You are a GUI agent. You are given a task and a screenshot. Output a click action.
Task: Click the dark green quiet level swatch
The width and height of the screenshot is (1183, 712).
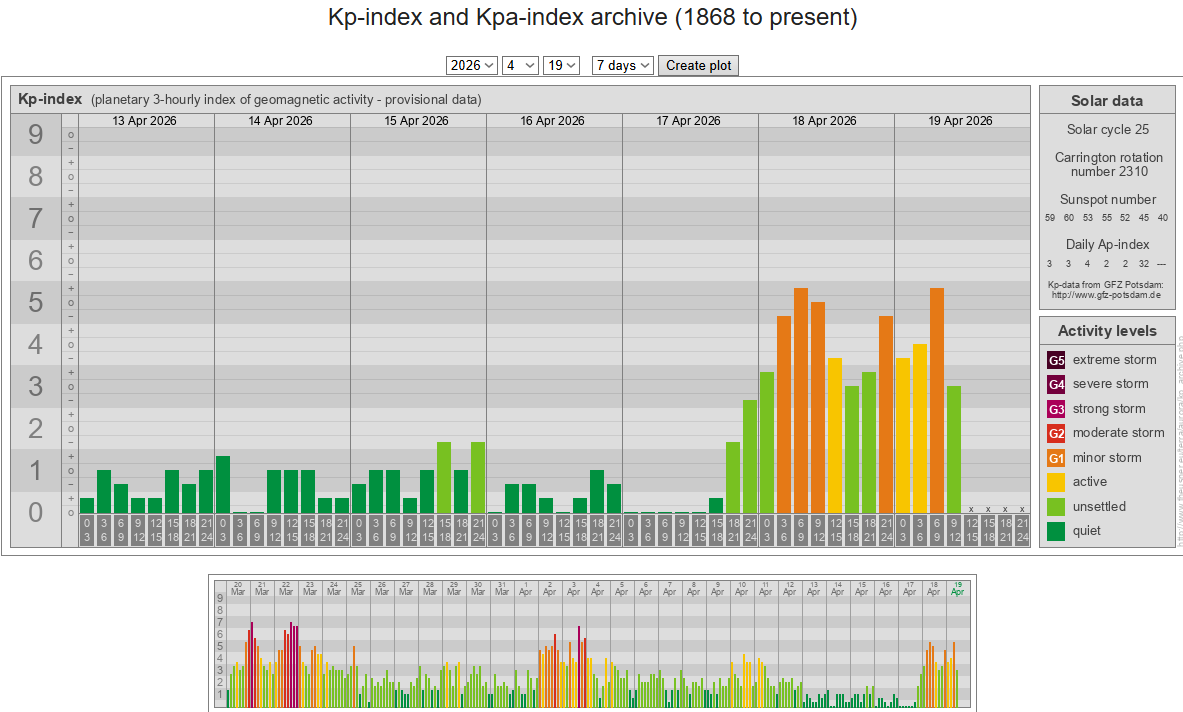(1056, 531)
